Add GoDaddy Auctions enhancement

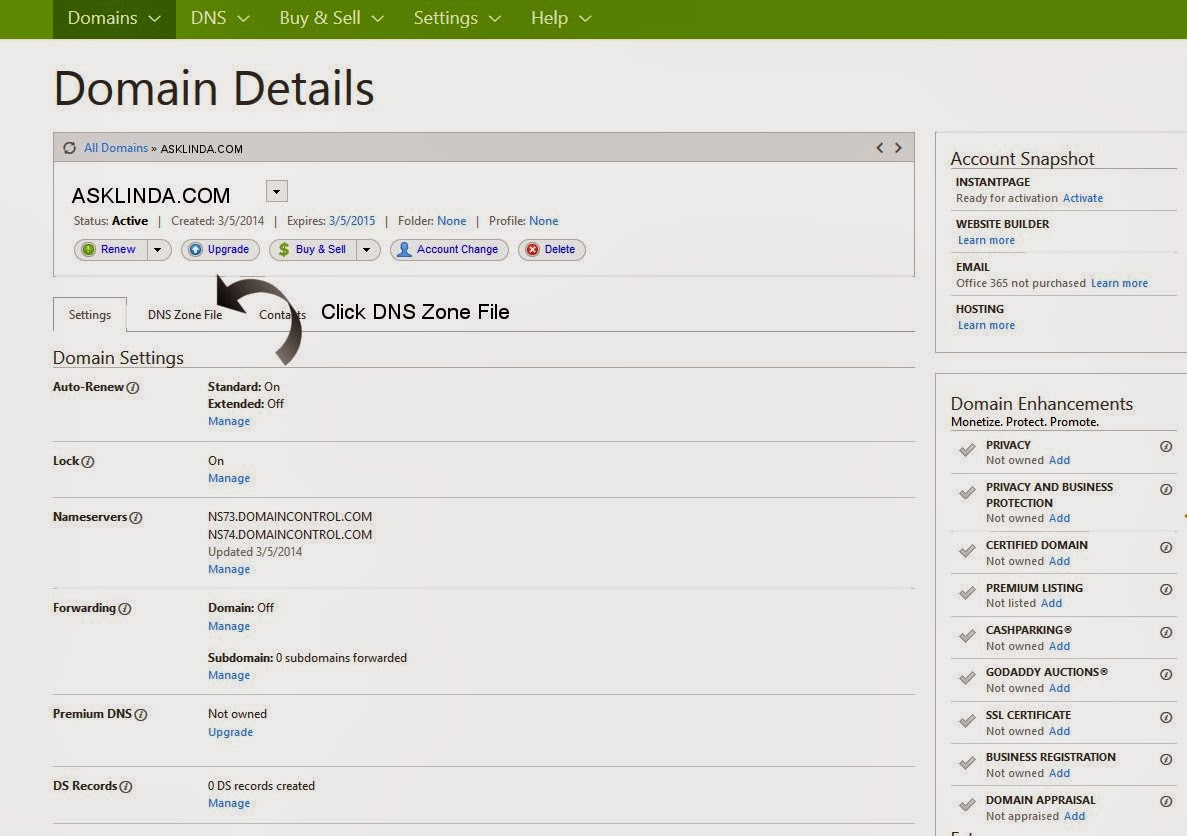1059,688
